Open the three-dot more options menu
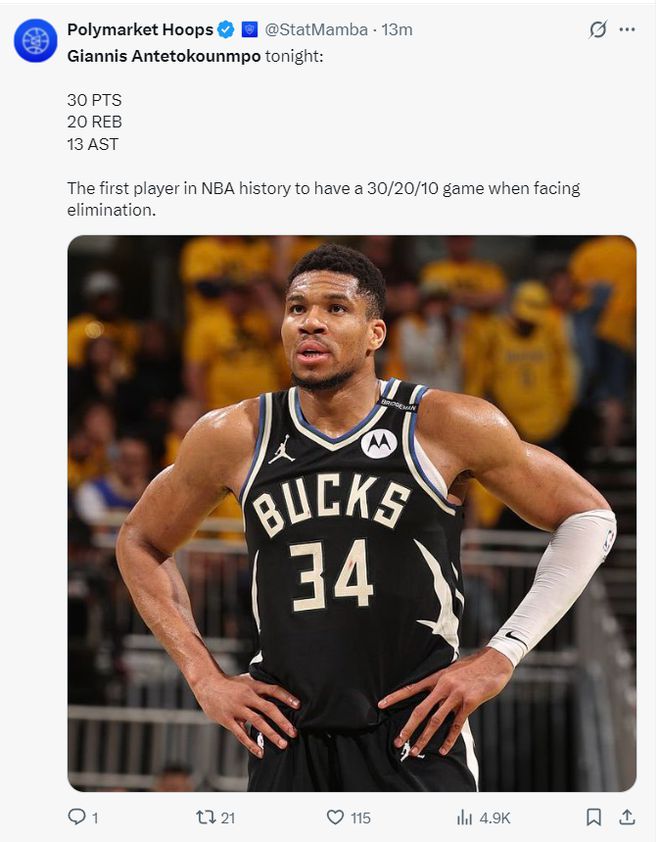This screenshot has width=660, height=842. point(627,30)
